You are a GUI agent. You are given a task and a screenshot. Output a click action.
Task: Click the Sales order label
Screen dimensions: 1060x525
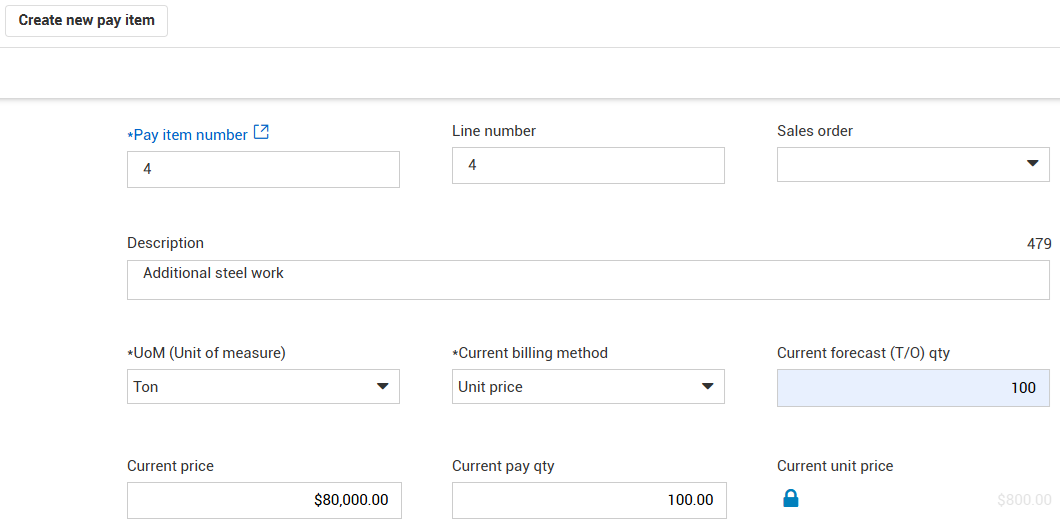tap(815, 131)
